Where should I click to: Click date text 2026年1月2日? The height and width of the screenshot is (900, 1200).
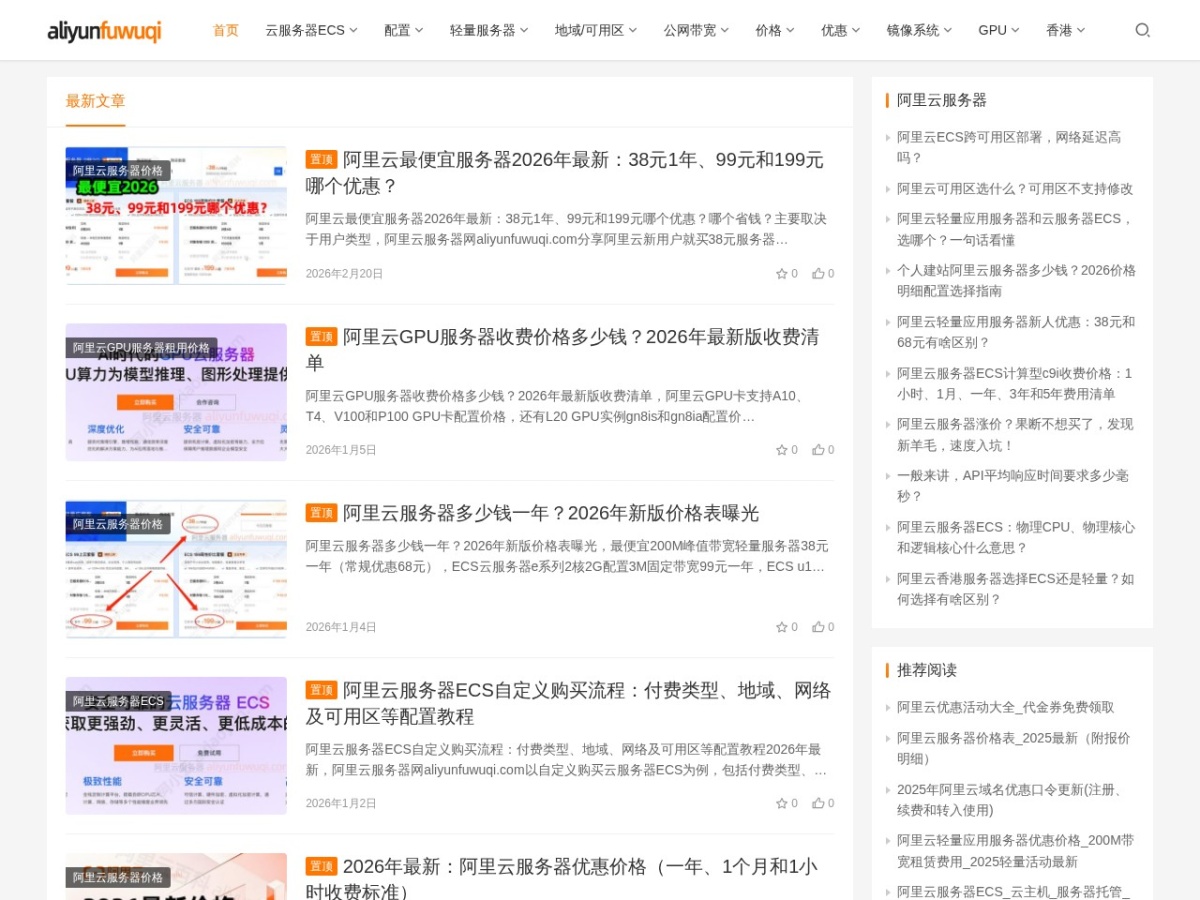(x=341, y=803)
